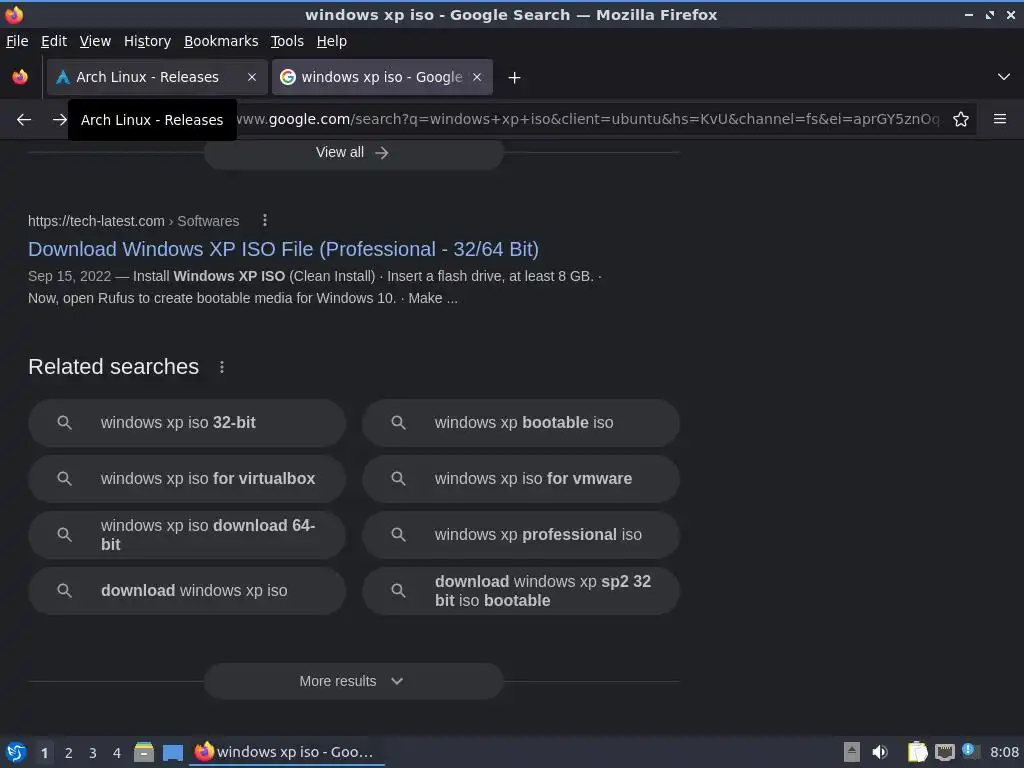Open the Bookmarks menu
This screenshot has height=768, width=1024.
[221, 41]
